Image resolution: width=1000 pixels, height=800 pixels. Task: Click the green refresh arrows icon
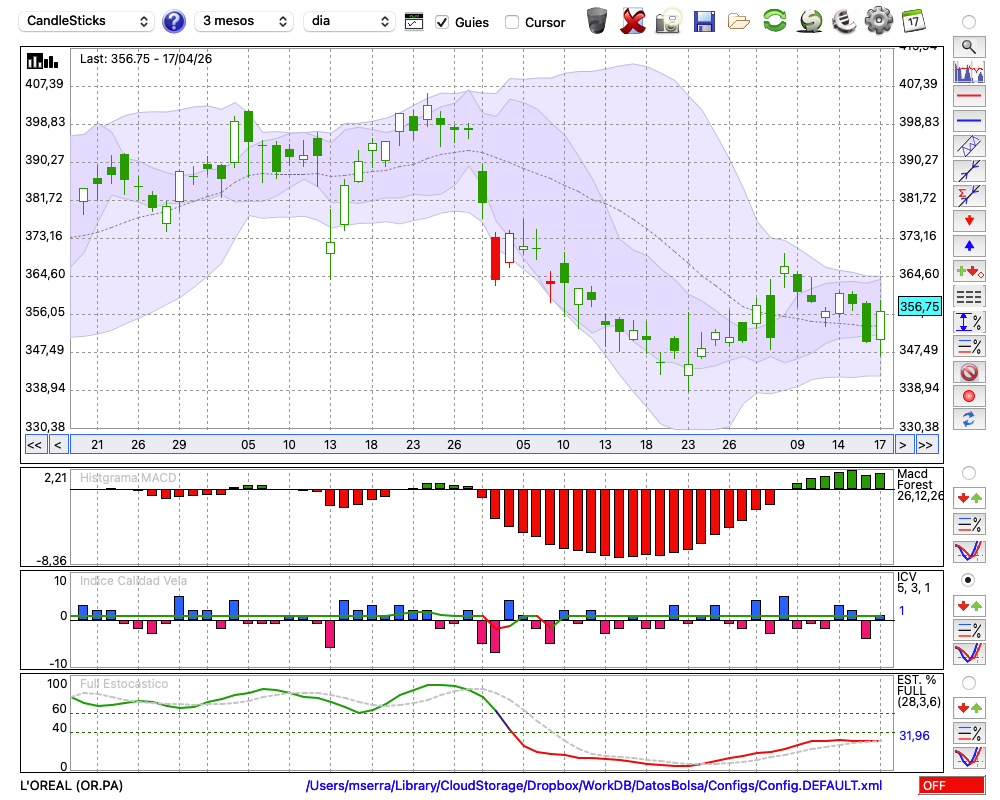point(774,20)
